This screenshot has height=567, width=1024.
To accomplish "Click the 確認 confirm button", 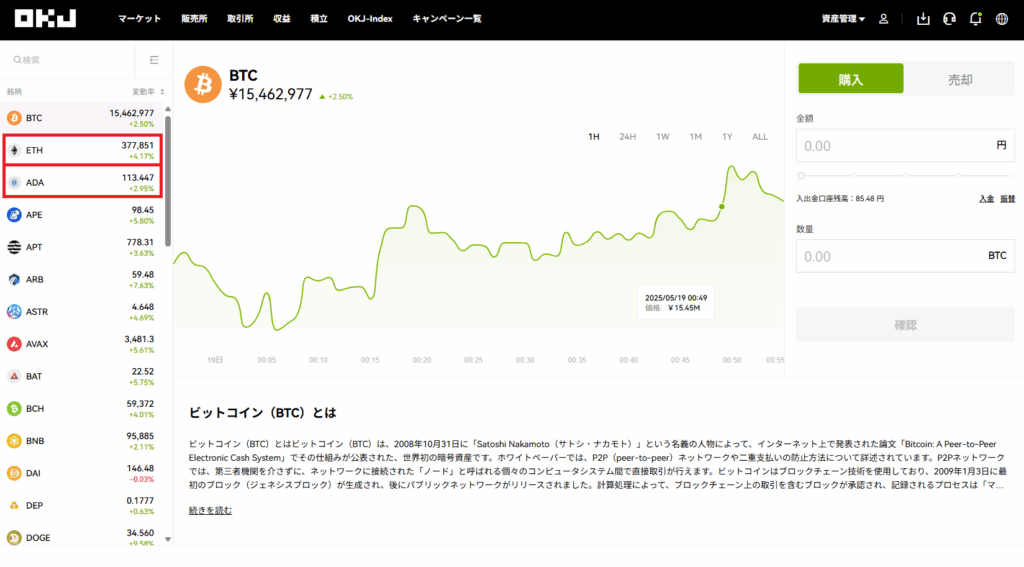I will 905,325.
